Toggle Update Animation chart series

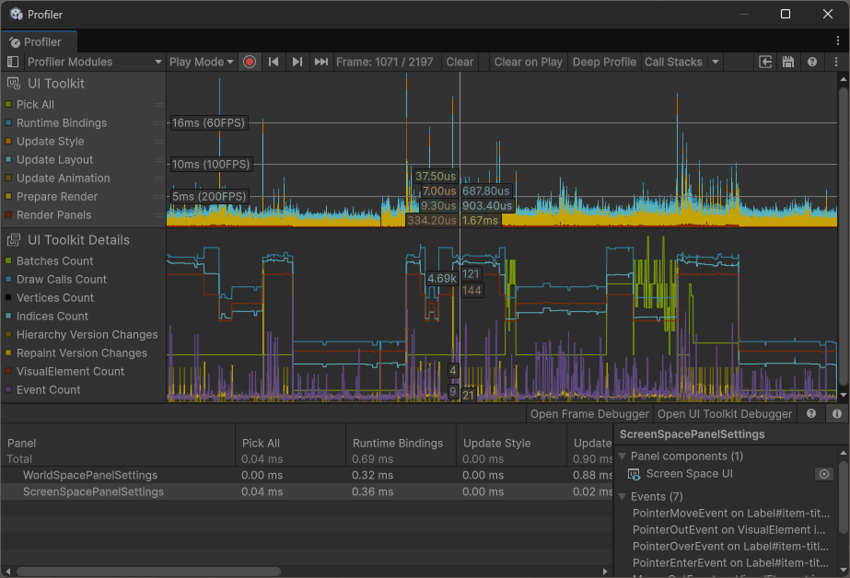pyautogui.click(x=8, y=178)
